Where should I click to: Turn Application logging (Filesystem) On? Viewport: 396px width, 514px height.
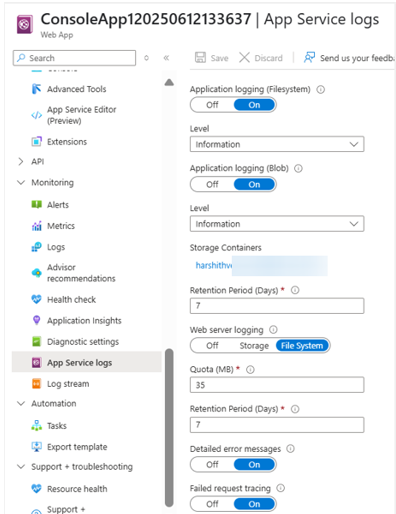[254, 105]
